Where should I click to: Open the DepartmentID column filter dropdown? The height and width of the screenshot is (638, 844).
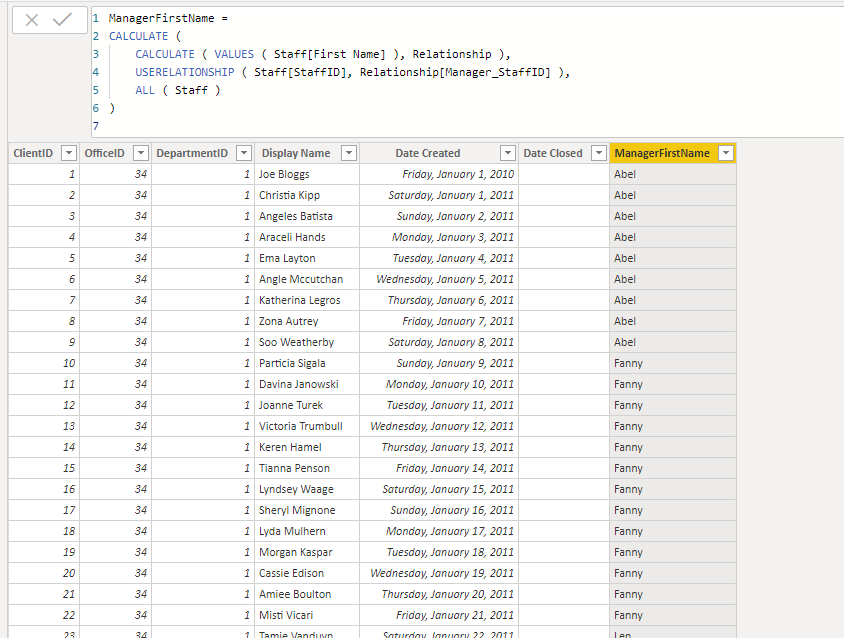coord(244,153)
